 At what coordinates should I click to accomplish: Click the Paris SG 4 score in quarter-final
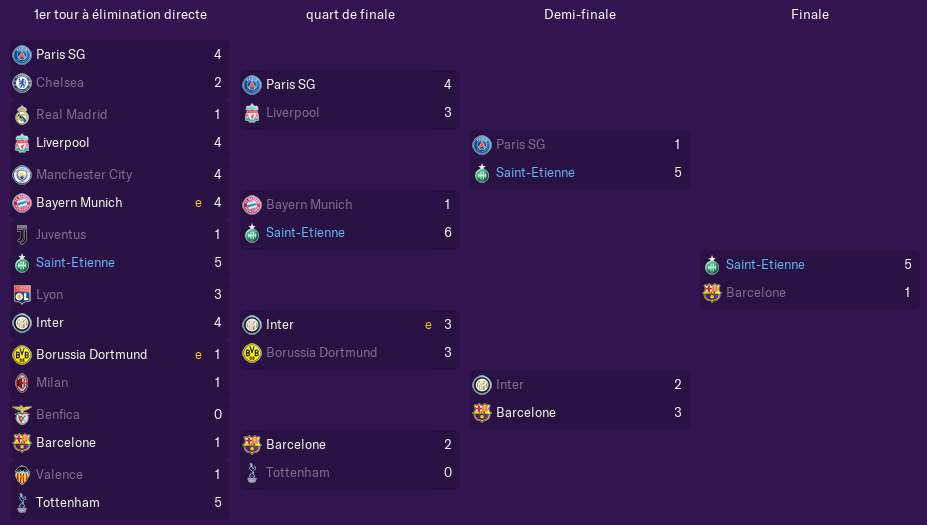point(448,85)
